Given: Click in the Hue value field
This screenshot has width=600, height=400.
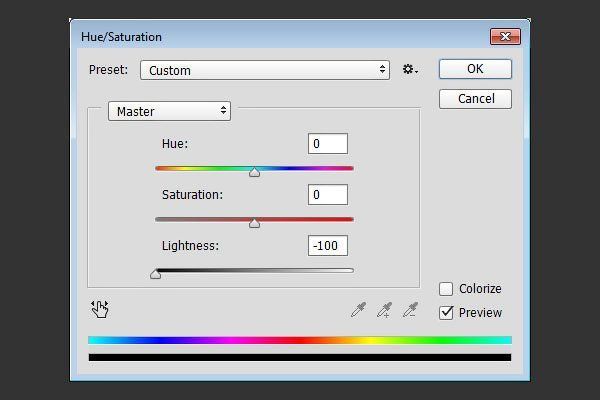Looking at the screenshot, I should point(328,144).
